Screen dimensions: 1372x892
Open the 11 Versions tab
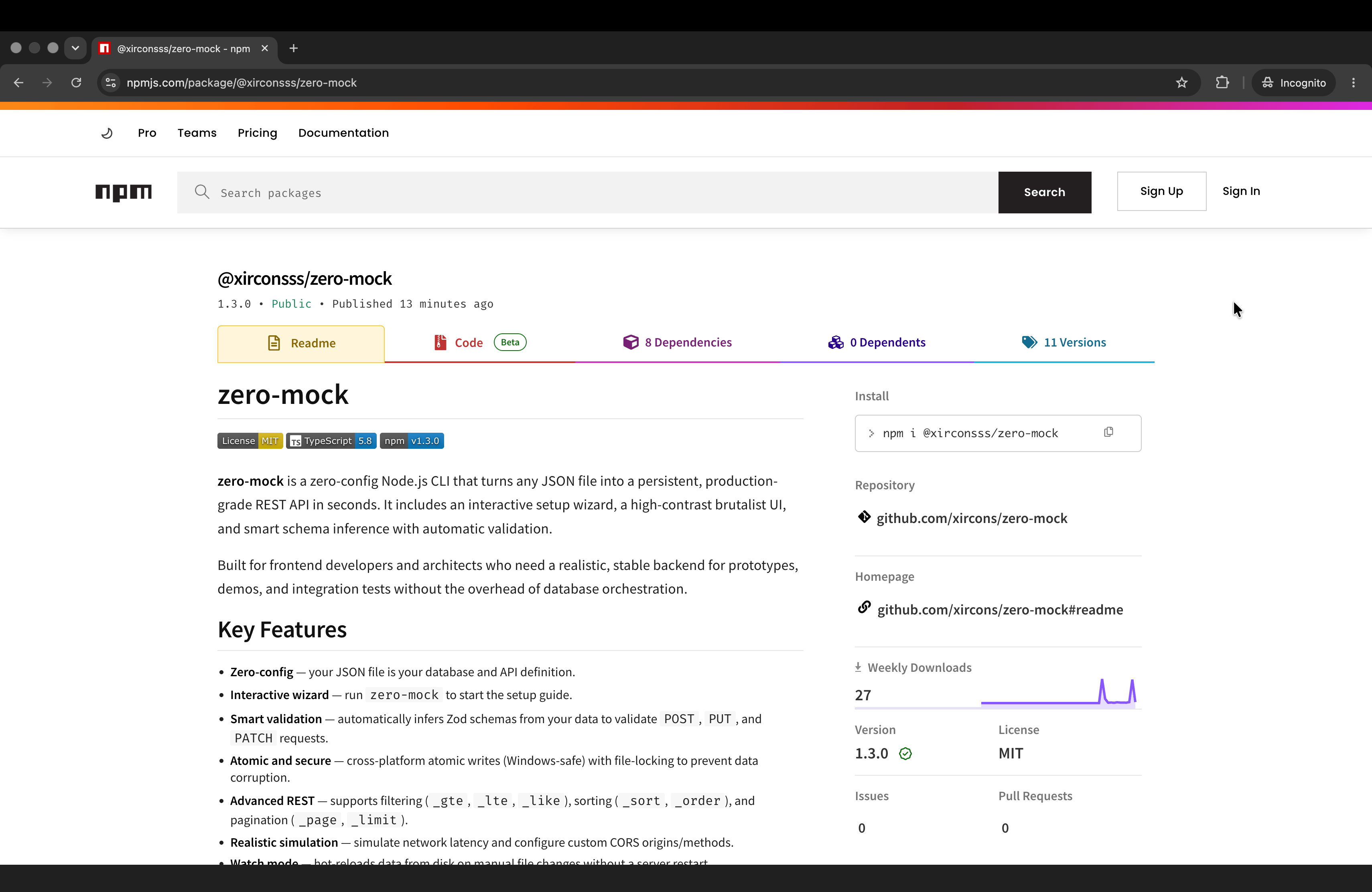(1064, 342)
